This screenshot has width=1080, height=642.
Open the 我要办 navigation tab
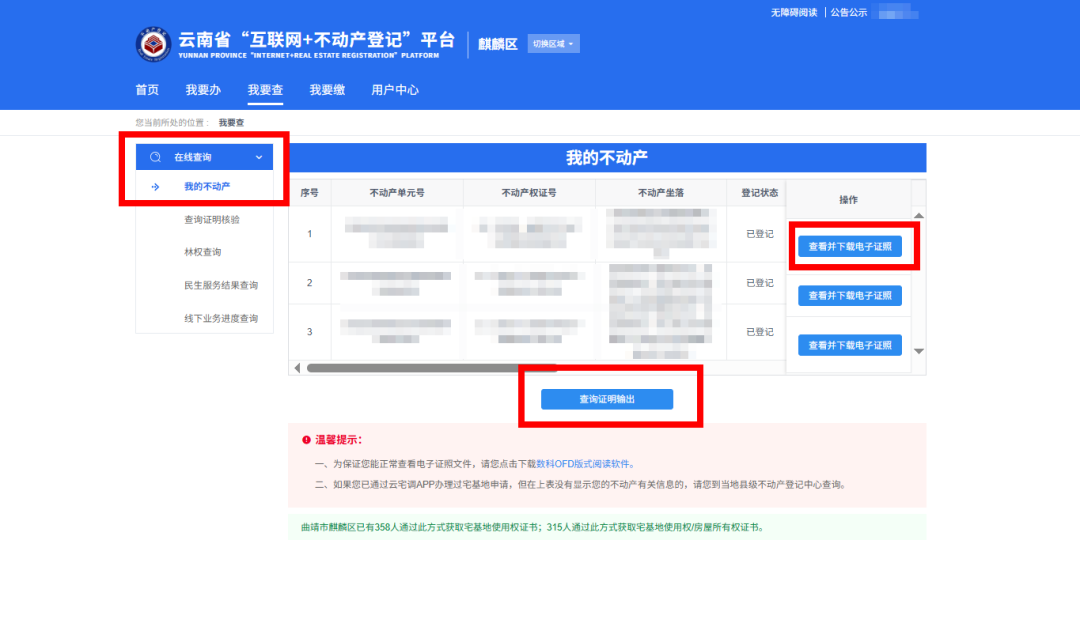point(203,90)
